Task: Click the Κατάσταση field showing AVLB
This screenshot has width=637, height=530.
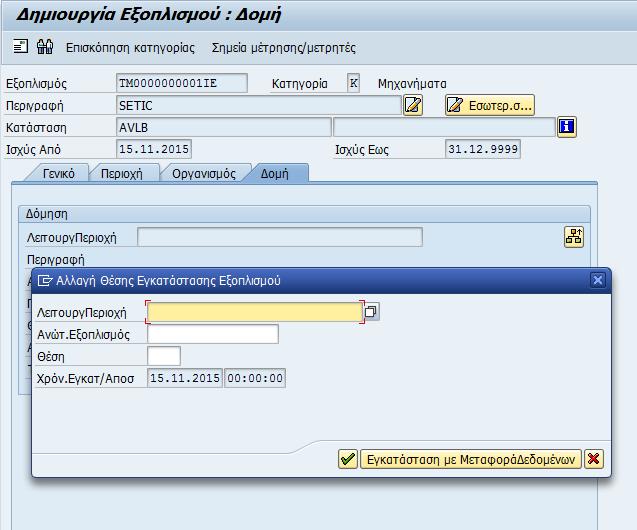Action: tap(223, 128)
